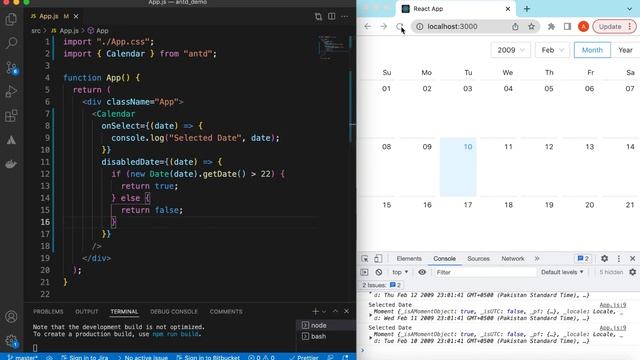Clear the console

point(379,272)
